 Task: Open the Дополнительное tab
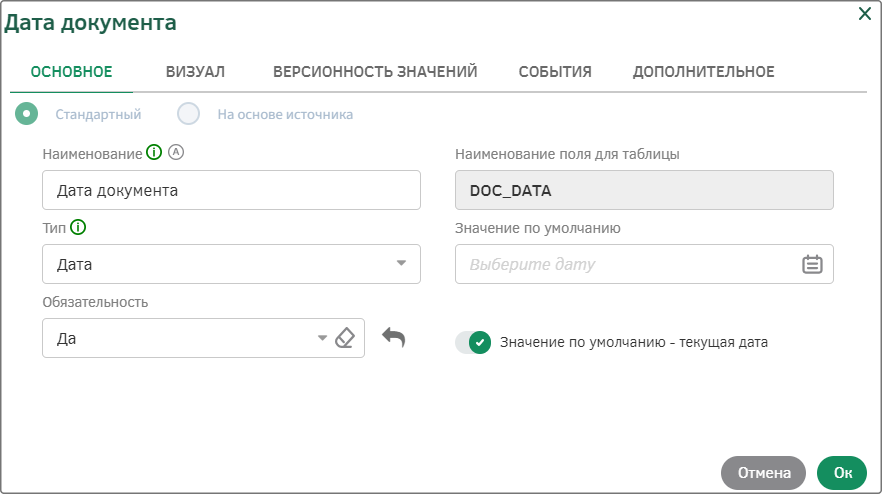pyautogui.click(x=704, y=71)
